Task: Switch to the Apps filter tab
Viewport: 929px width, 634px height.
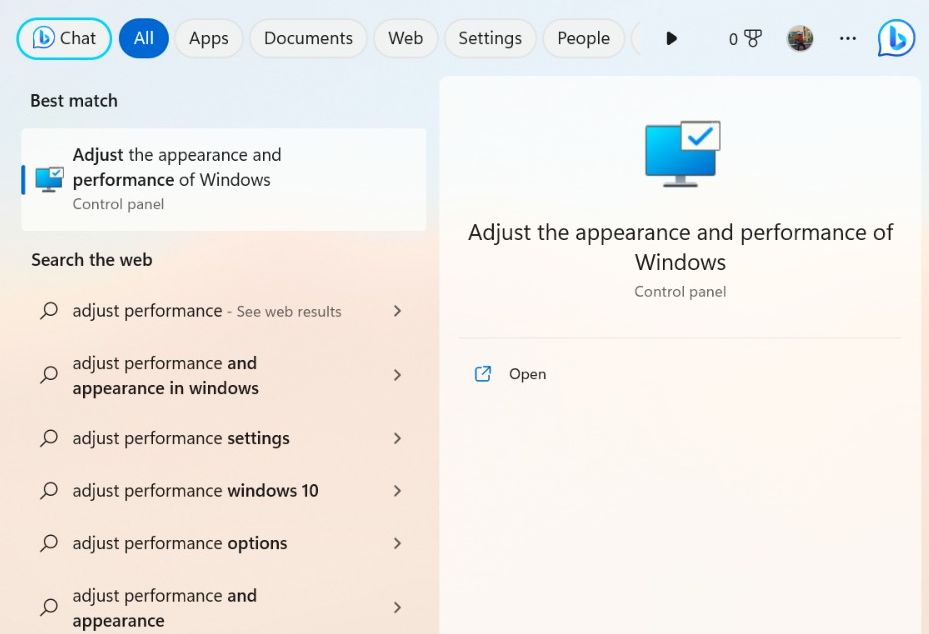Action: [x=209, y=39]
